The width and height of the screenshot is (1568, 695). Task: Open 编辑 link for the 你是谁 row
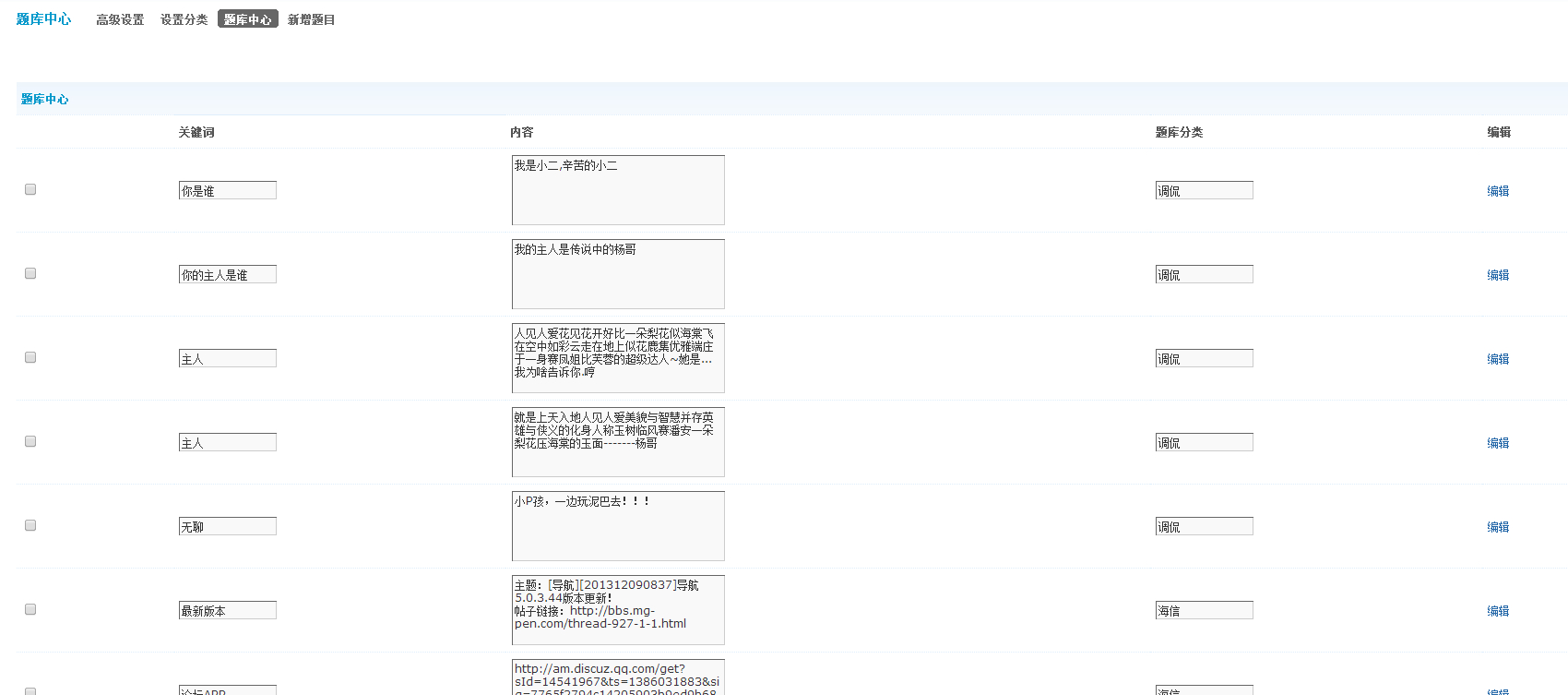[x=1498, y=191]
